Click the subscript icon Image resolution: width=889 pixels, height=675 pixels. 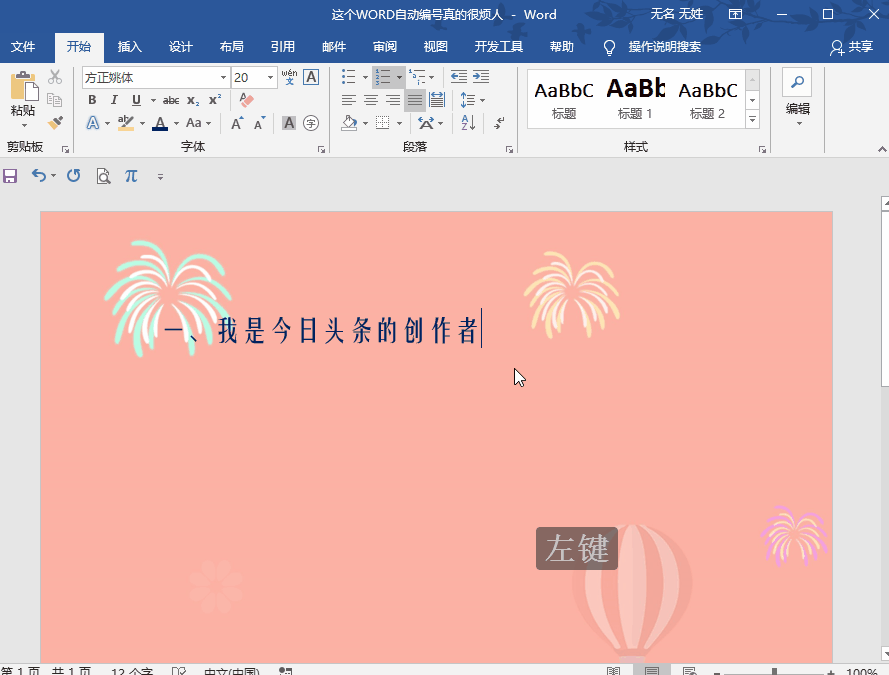click(191, 100)
